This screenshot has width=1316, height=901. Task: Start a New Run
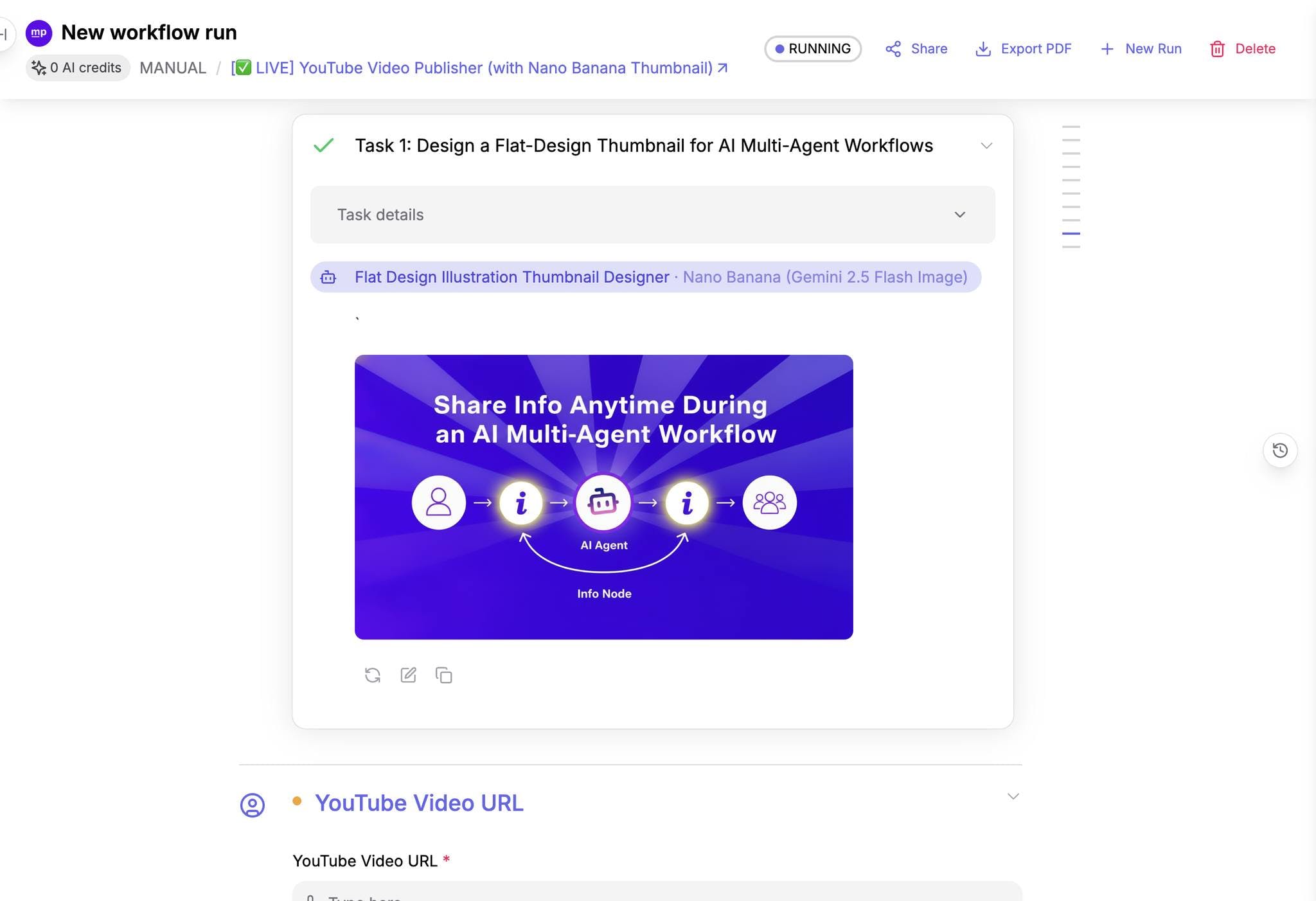pos(1141,49)
